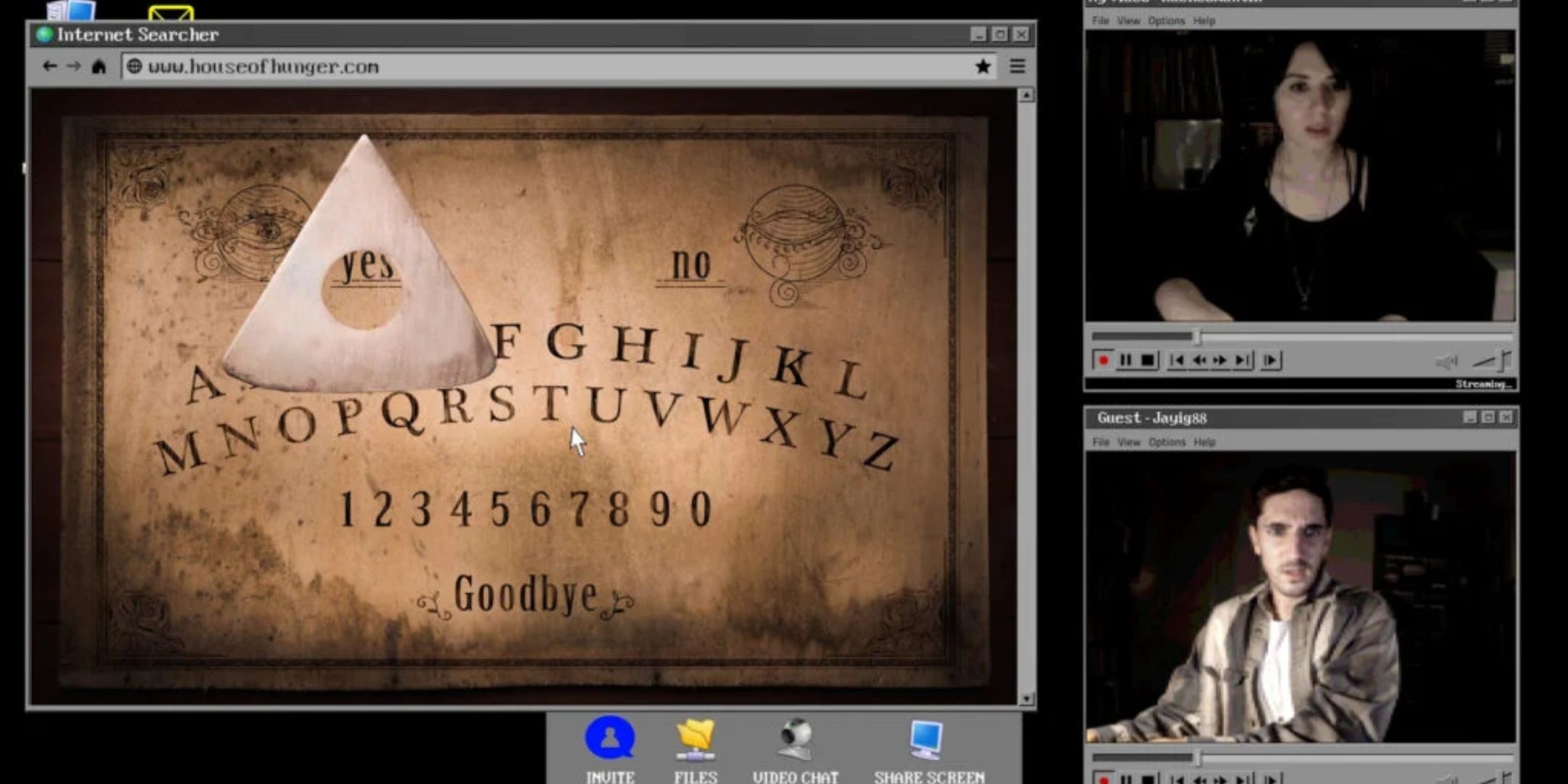Bookmark the page with the star icon
This screenshot has width=1568, height=784.
(983, 67)
